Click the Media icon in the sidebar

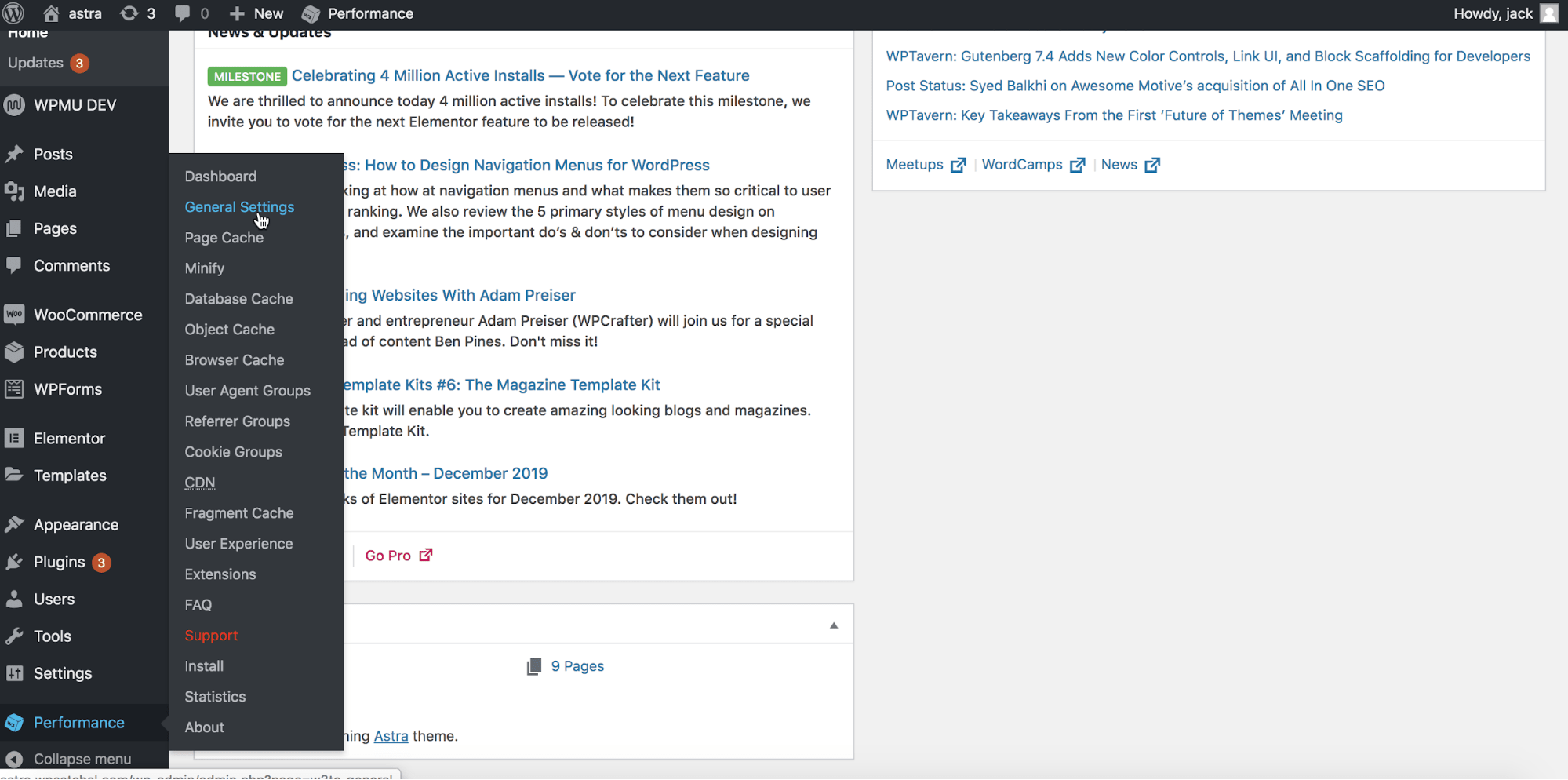tap(14, 191)
